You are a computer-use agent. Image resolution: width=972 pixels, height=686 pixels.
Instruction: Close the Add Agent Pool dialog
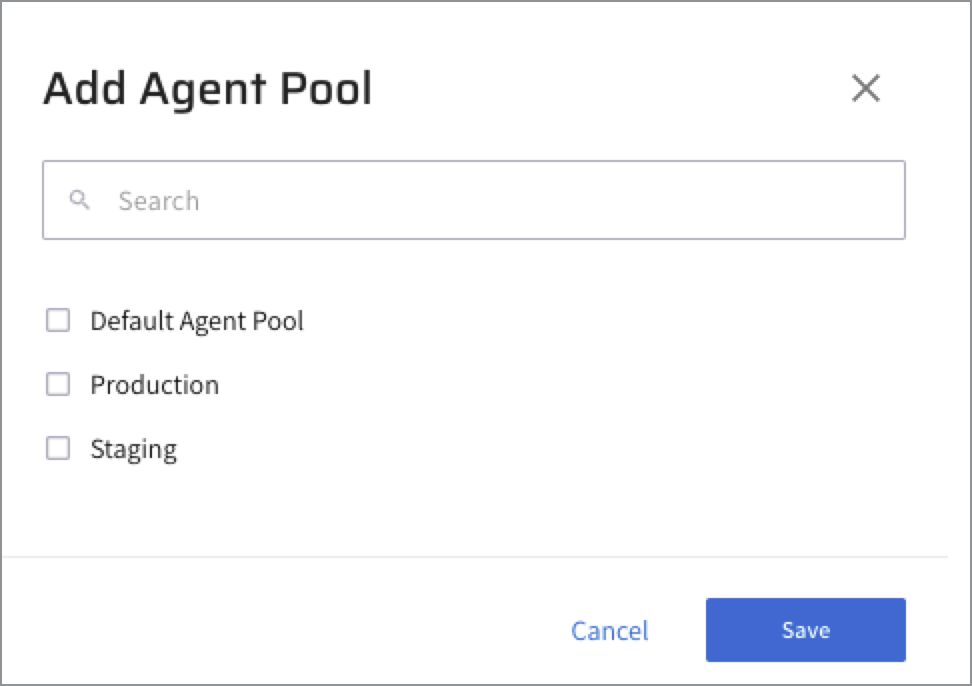(865, 89)
